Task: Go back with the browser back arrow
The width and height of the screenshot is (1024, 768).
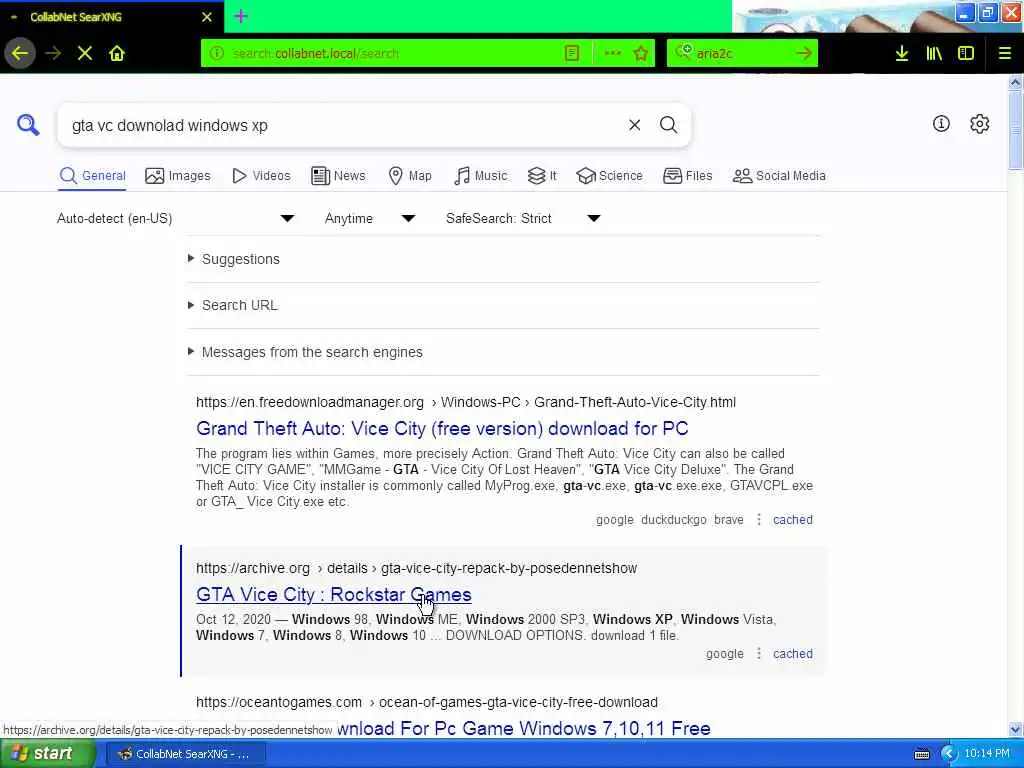Action: [x=20, y=54]
